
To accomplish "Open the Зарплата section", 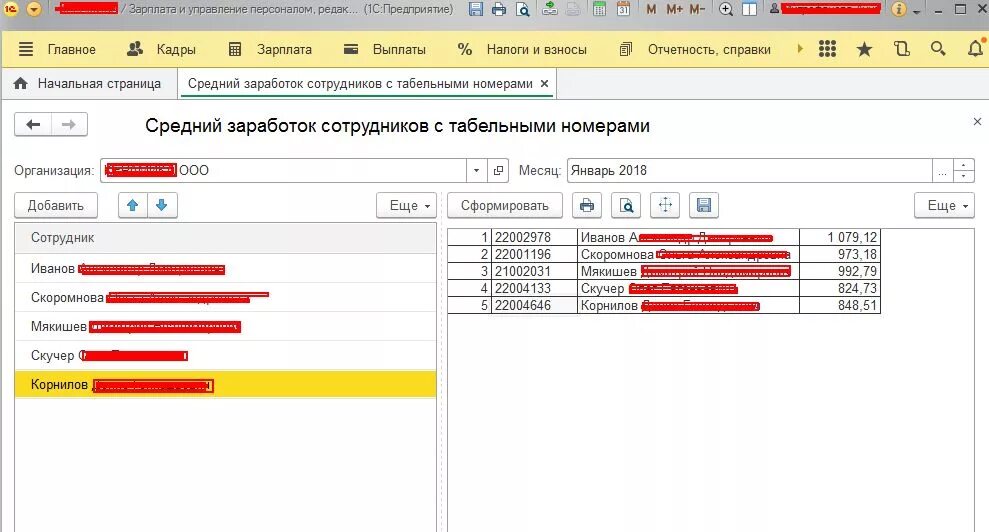I will [x=270, y=49].
